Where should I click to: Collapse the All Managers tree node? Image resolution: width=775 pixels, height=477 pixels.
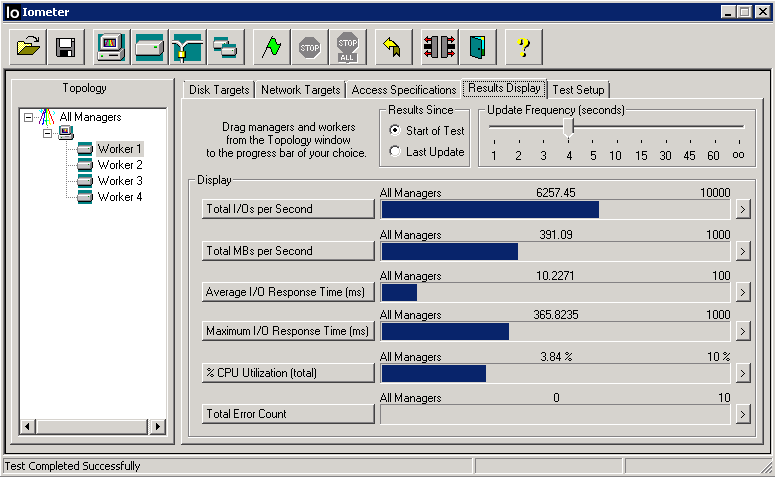[29, 117]
